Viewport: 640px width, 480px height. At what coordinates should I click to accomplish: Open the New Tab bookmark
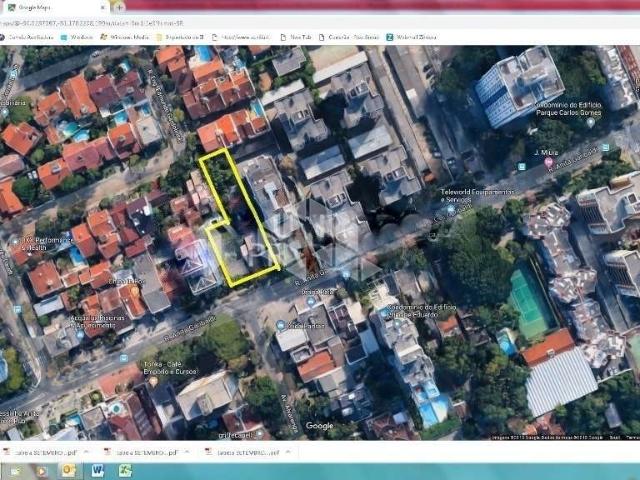click(x=296, y=37)
